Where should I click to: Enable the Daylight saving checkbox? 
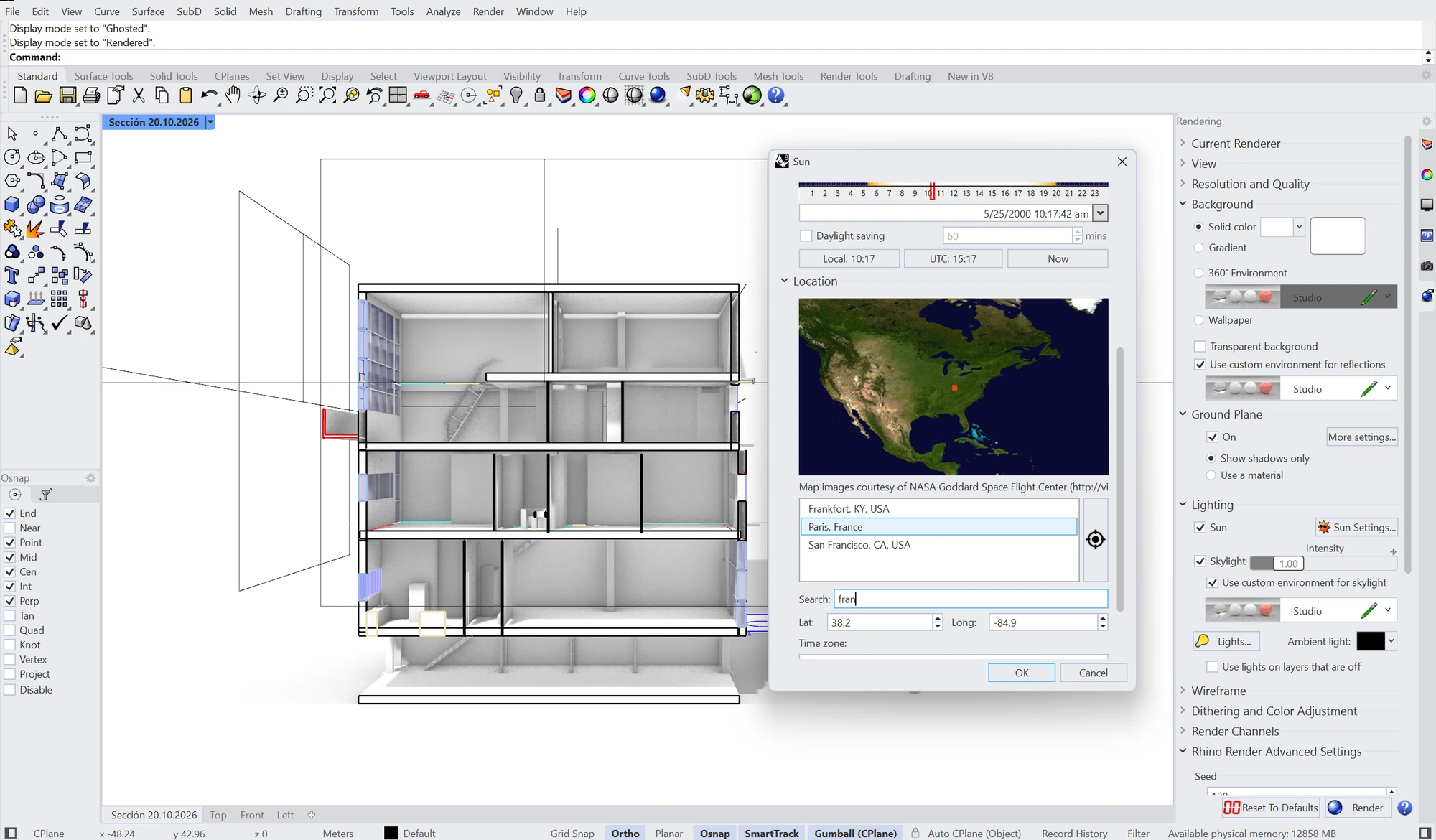tap(806, 235)
